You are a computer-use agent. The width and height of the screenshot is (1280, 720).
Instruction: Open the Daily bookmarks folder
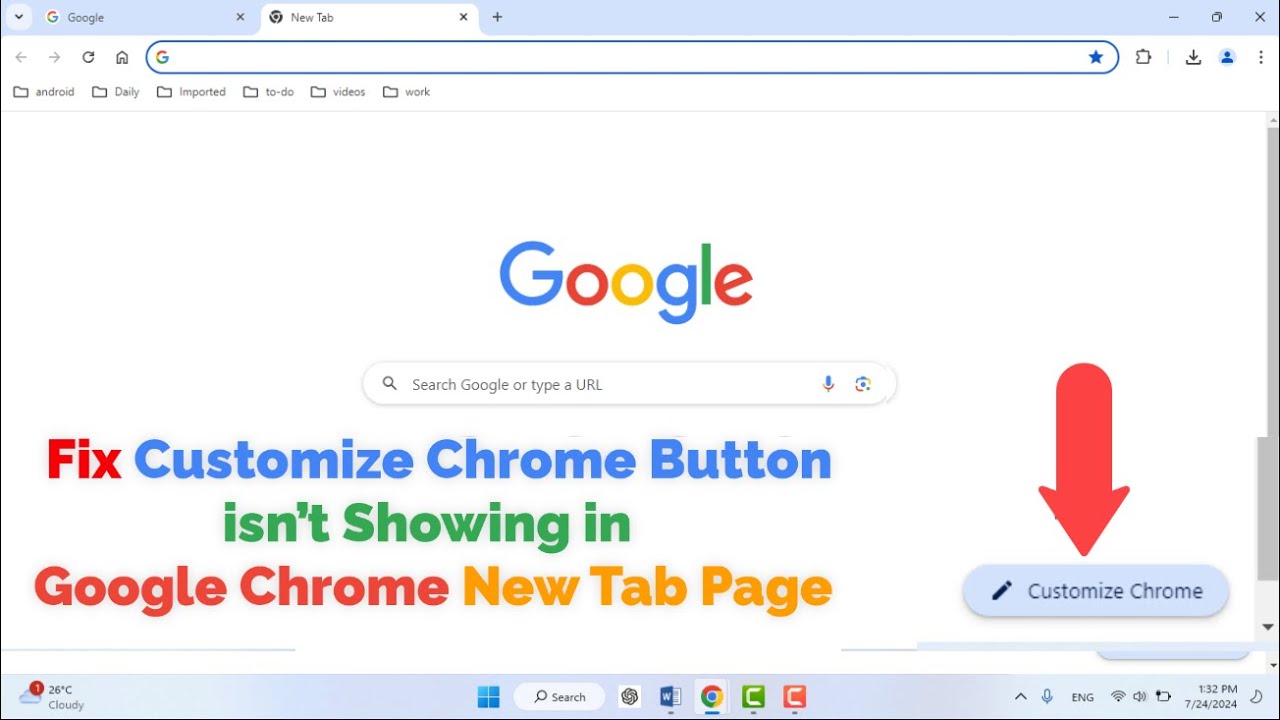116,92
